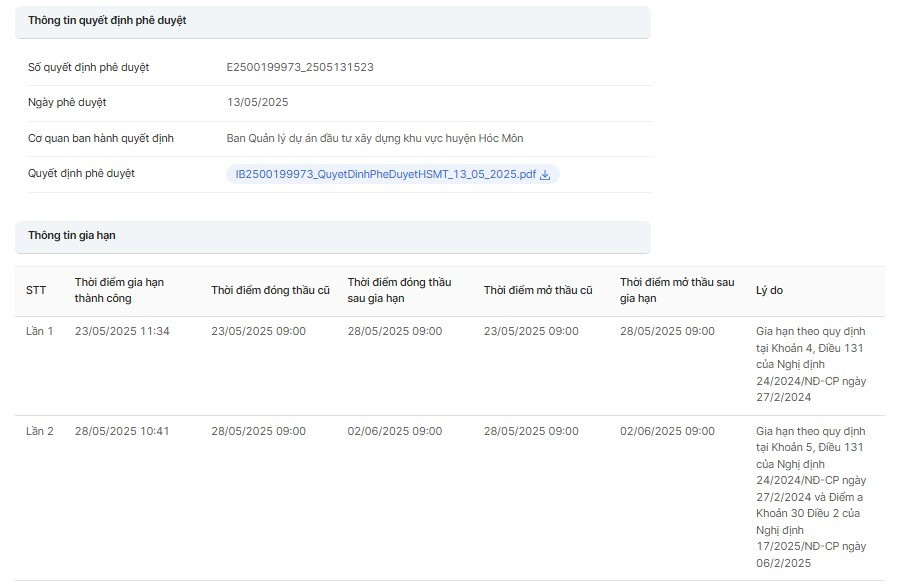Screen dimensions: 903x586
Task: Click the extension timestamp 23/05/2025 11:34
Action: coord(122,332)
